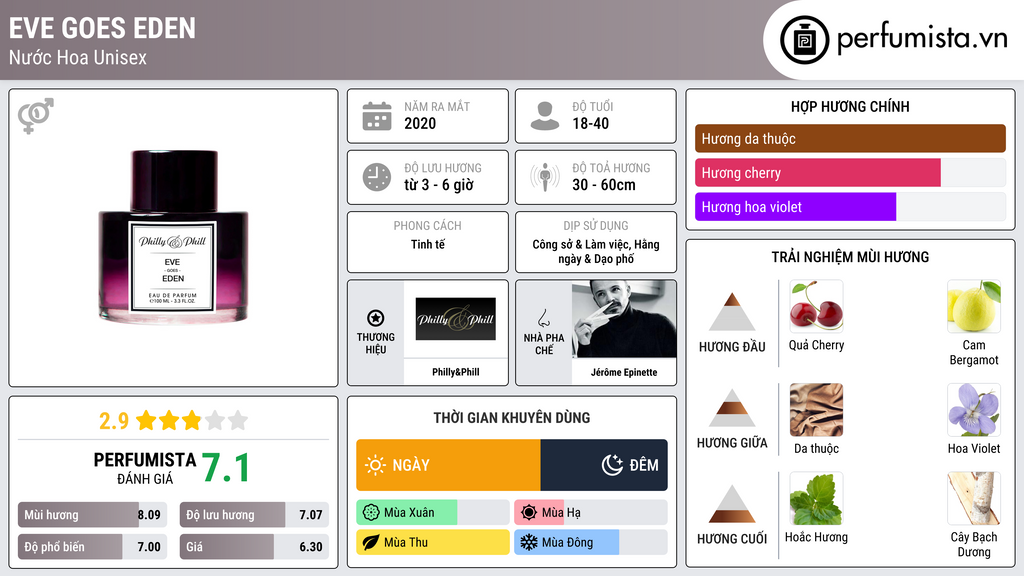Viewport: 1024px width, 576px height.
Task: Click the Mùa Xuân season bar
Action: coord(432,513)
